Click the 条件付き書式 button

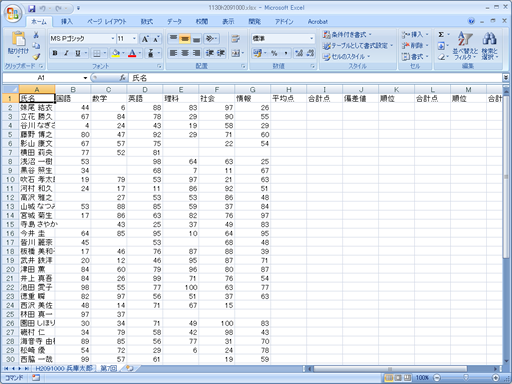[347, 34]
